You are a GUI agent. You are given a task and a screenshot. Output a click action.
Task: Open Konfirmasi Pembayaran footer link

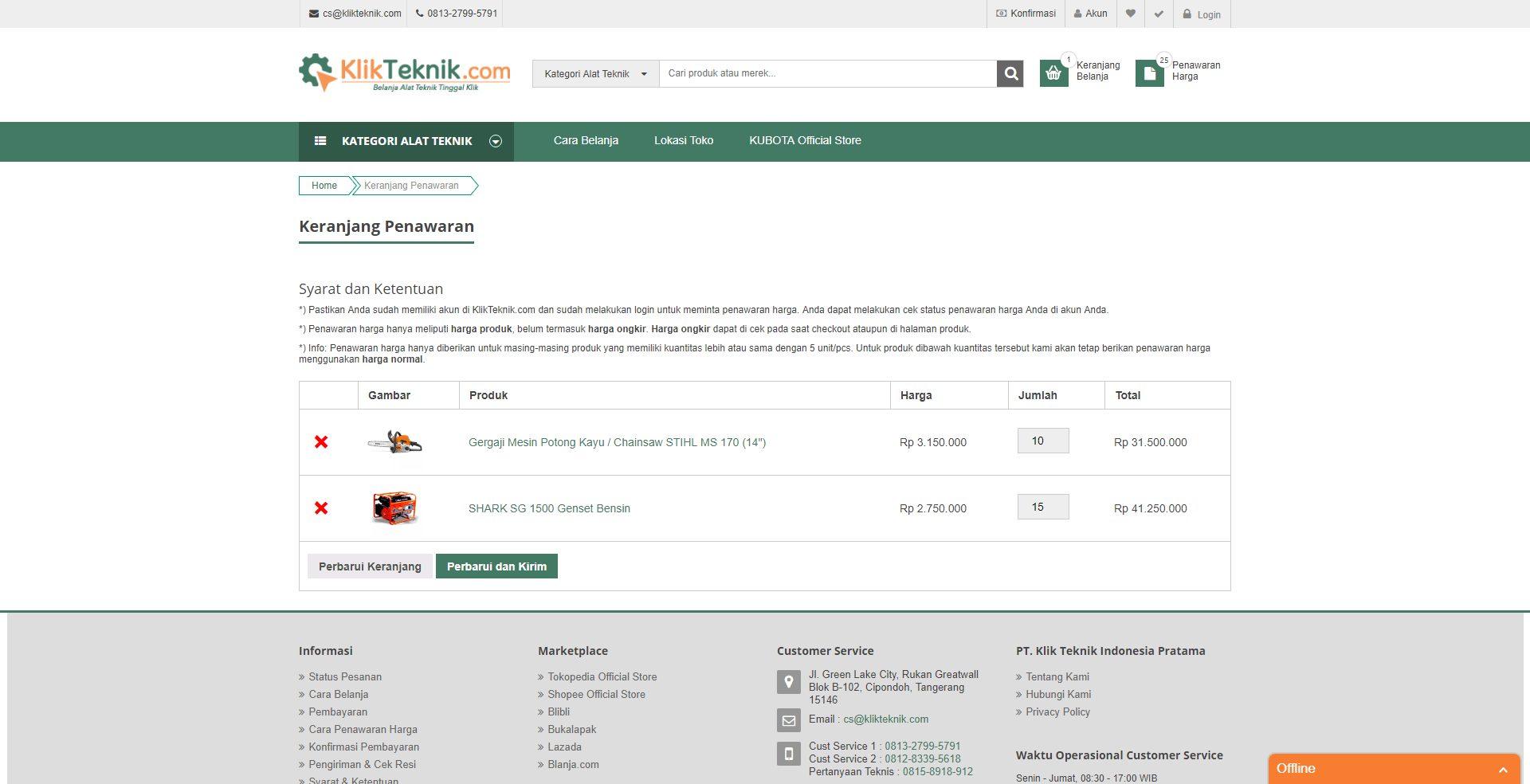tap(363, 747)
